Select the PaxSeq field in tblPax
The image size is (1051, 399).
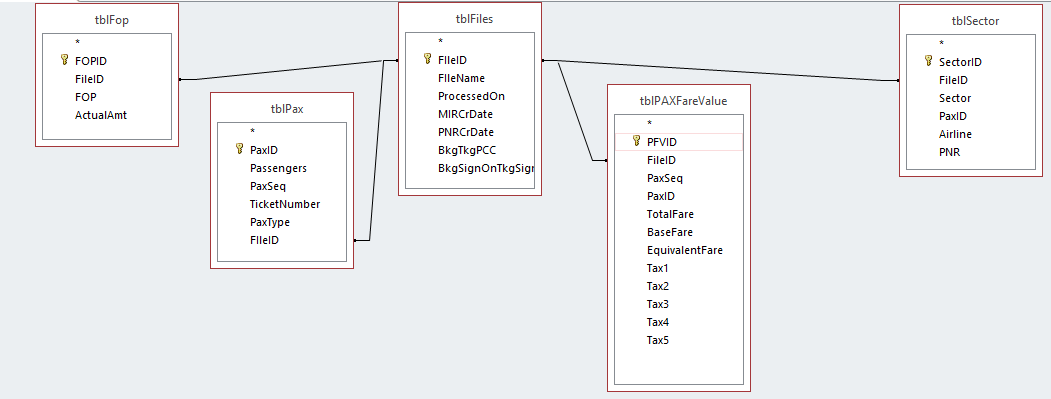click(x=282, y=186)
